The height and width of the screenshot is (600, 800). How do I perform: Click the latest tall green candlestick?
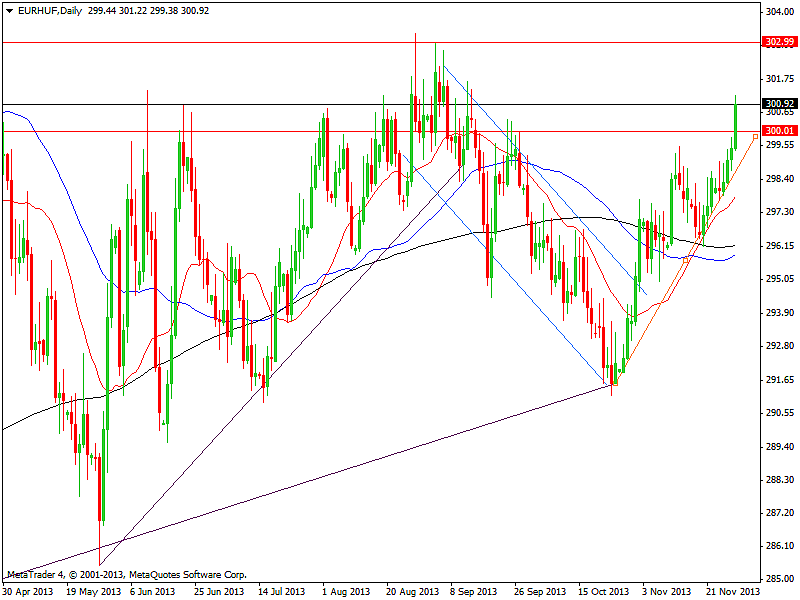point(735,124)
